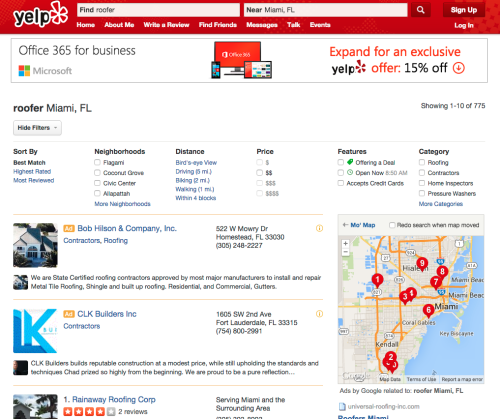500x419 pixels.
Task: Sort results by Highest Rated
Action: point(32,171)
